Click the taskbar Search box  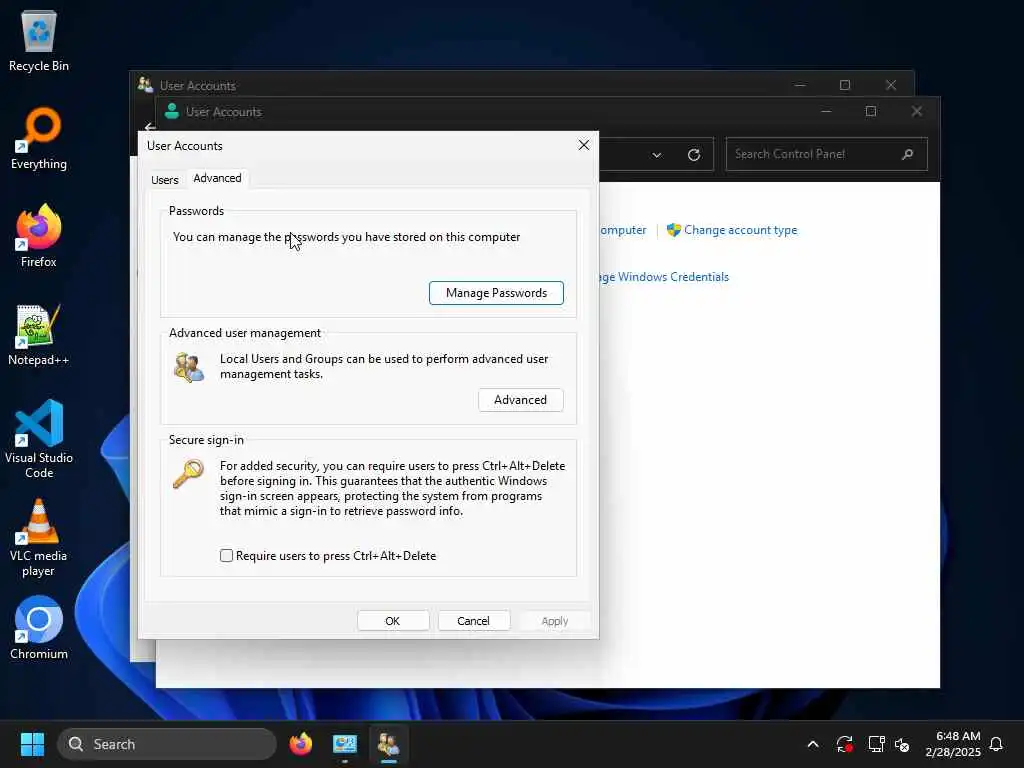tap(167, 744)
